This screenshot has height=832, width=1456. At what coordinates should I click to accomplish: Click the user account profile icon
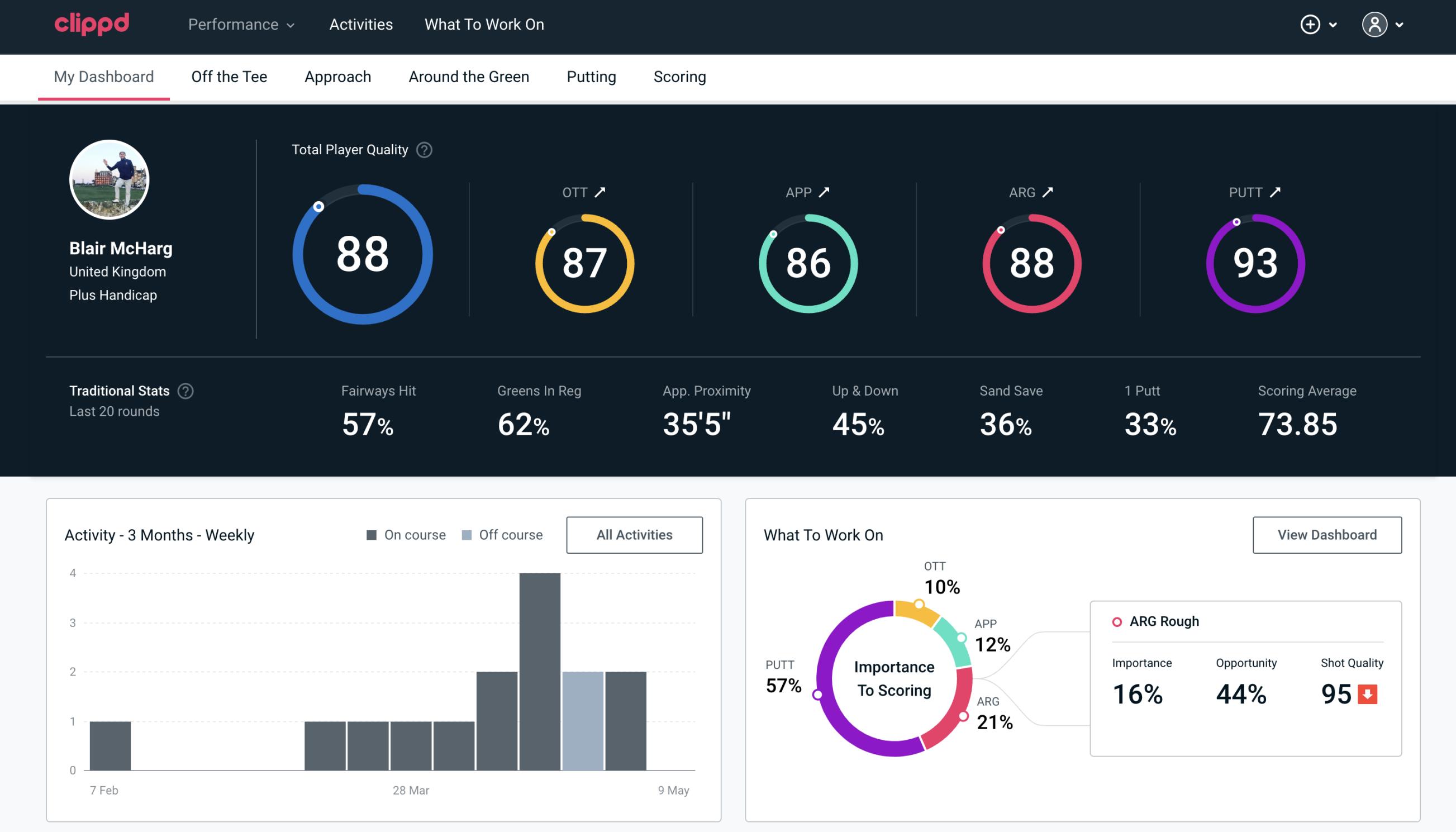(x=1375, y=25)
